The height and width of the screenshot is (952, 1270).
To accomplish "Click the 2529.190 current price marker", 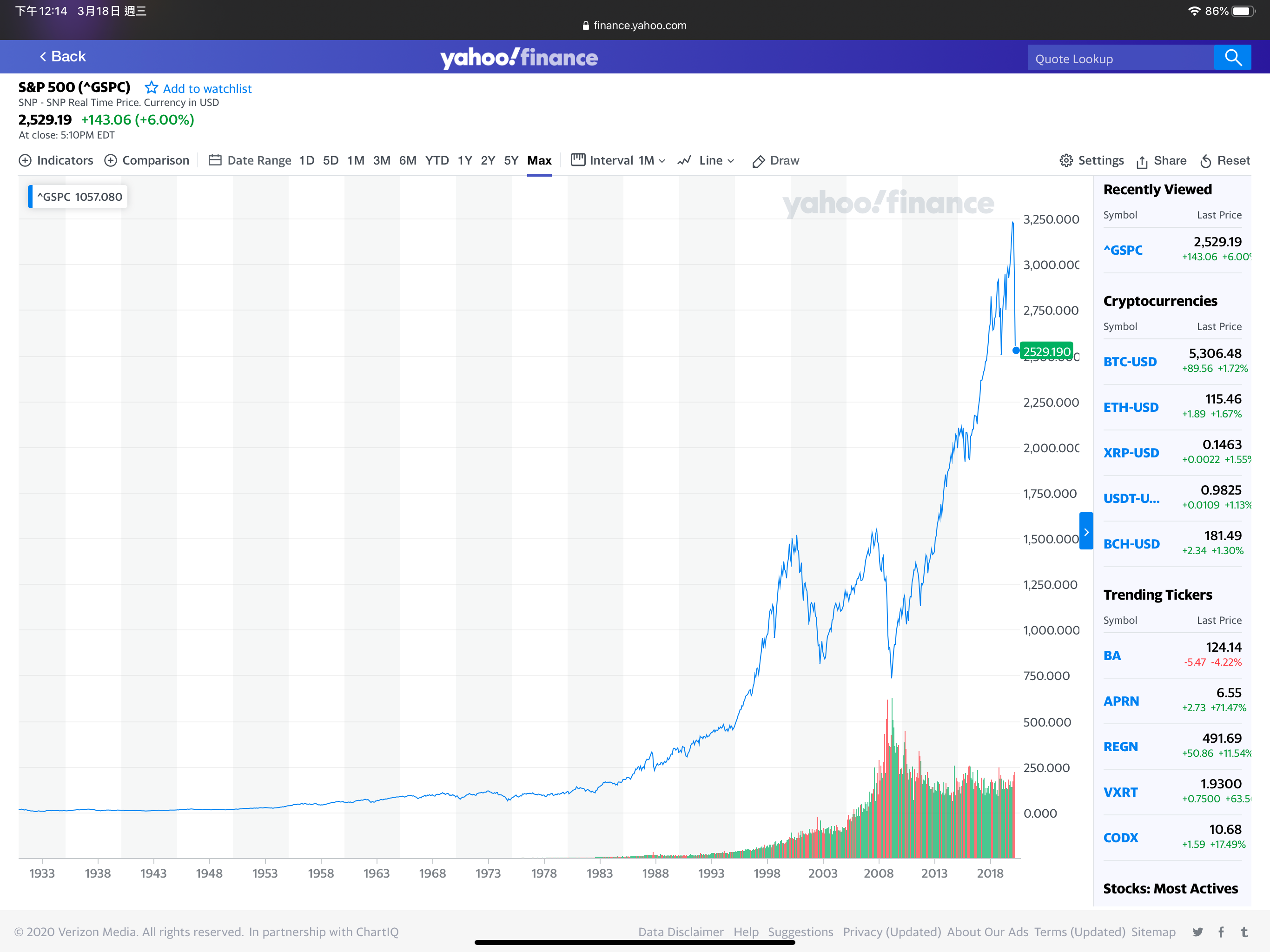I will tap(1046, 351).
